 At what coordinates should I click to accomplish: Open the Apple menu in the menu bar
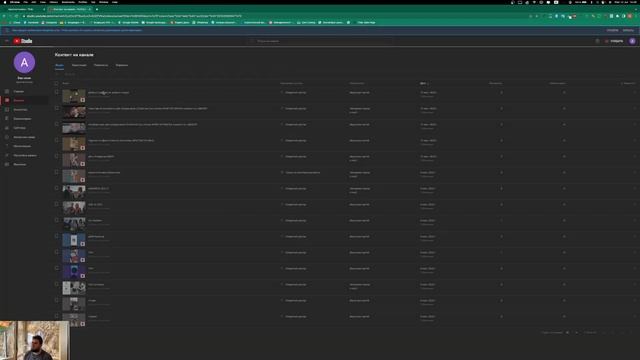pos(5,2)
